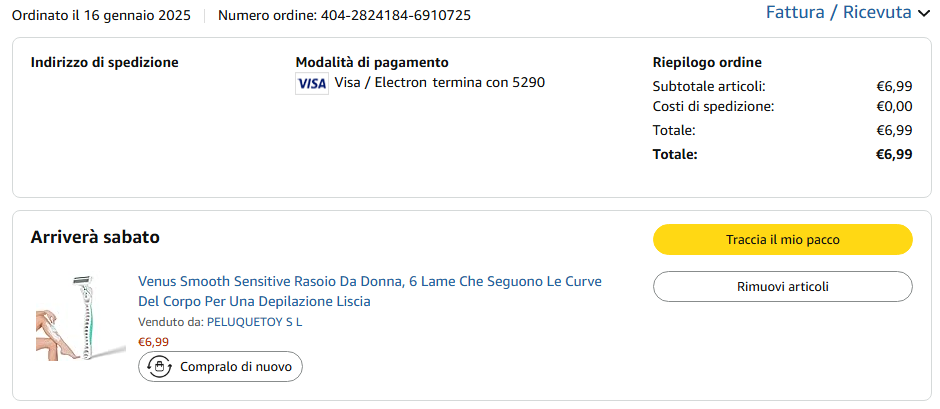Click the bold Totale order amount
The height and width of the screenshot is (409, 940).
pos(894,154)
